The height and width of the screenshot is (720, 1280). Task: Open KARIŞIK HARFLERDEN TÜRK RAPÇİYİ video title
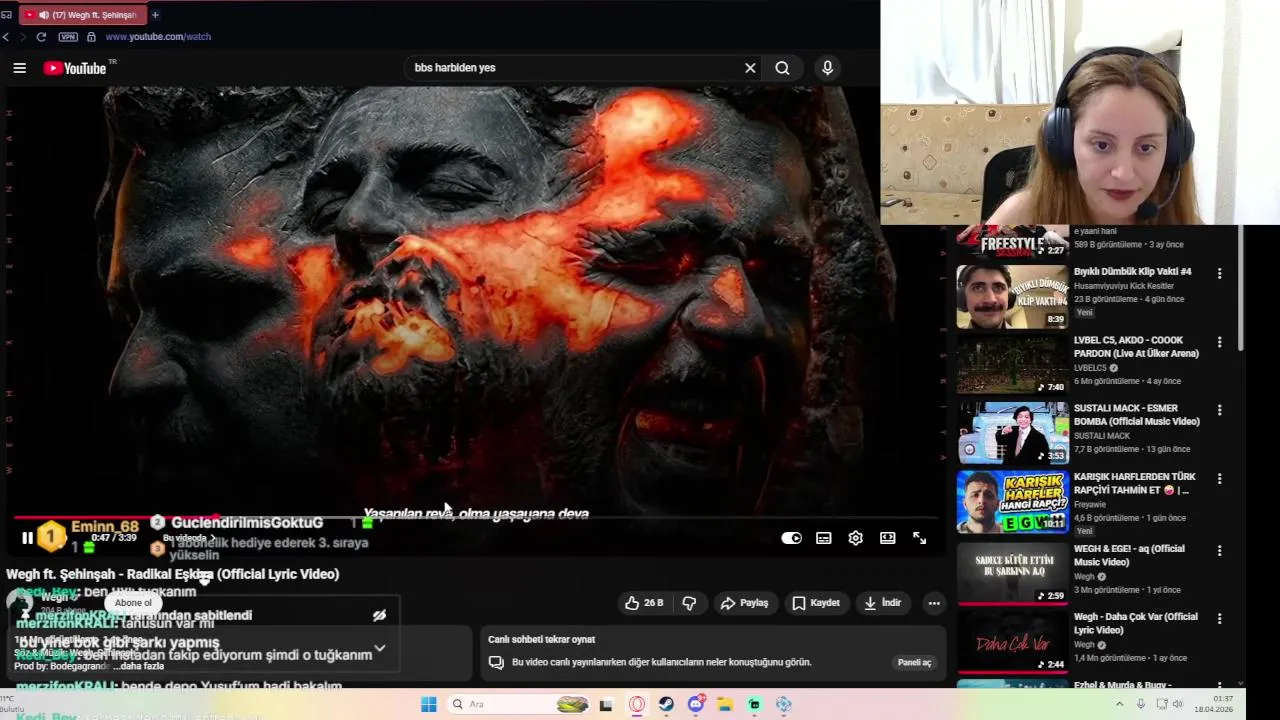(x=1135, y=484)
